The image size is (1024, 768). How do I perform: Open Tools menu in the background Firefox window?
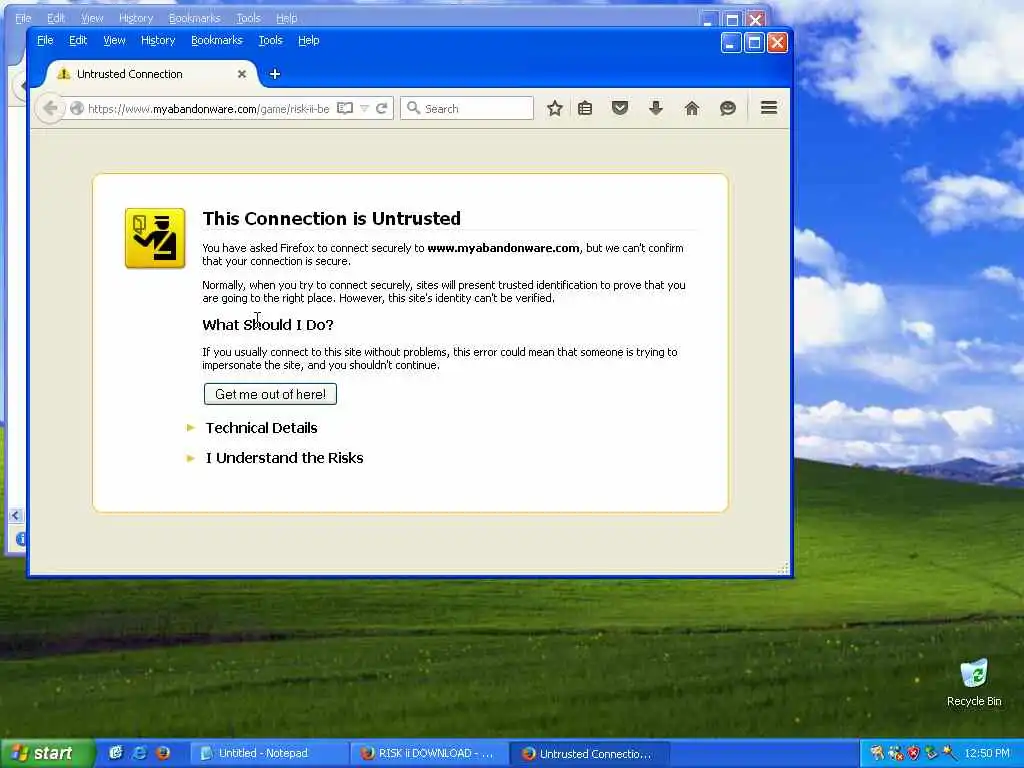pos(248,18)
